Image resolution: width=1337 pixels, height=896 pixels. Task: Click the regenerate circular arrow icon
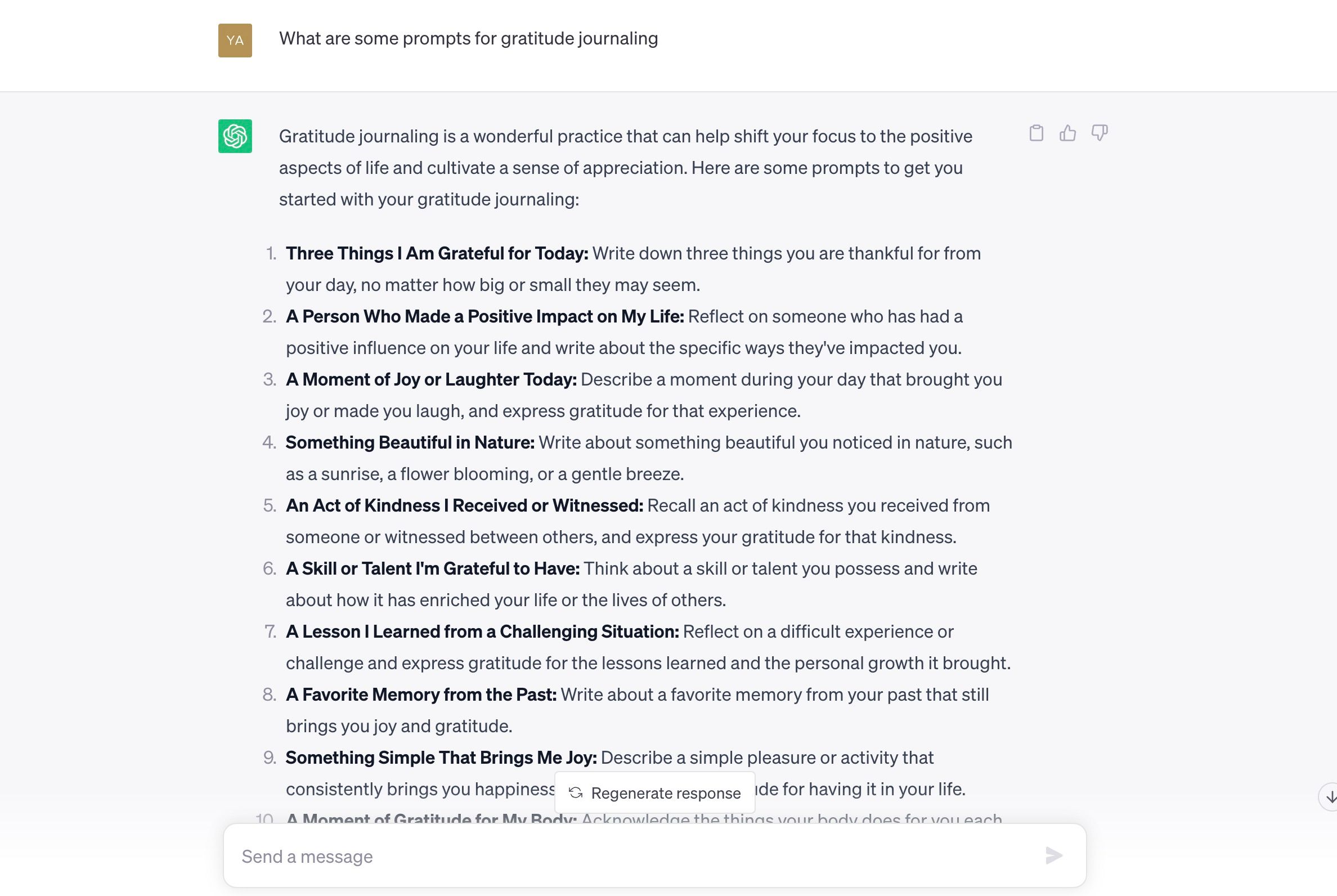575,792
